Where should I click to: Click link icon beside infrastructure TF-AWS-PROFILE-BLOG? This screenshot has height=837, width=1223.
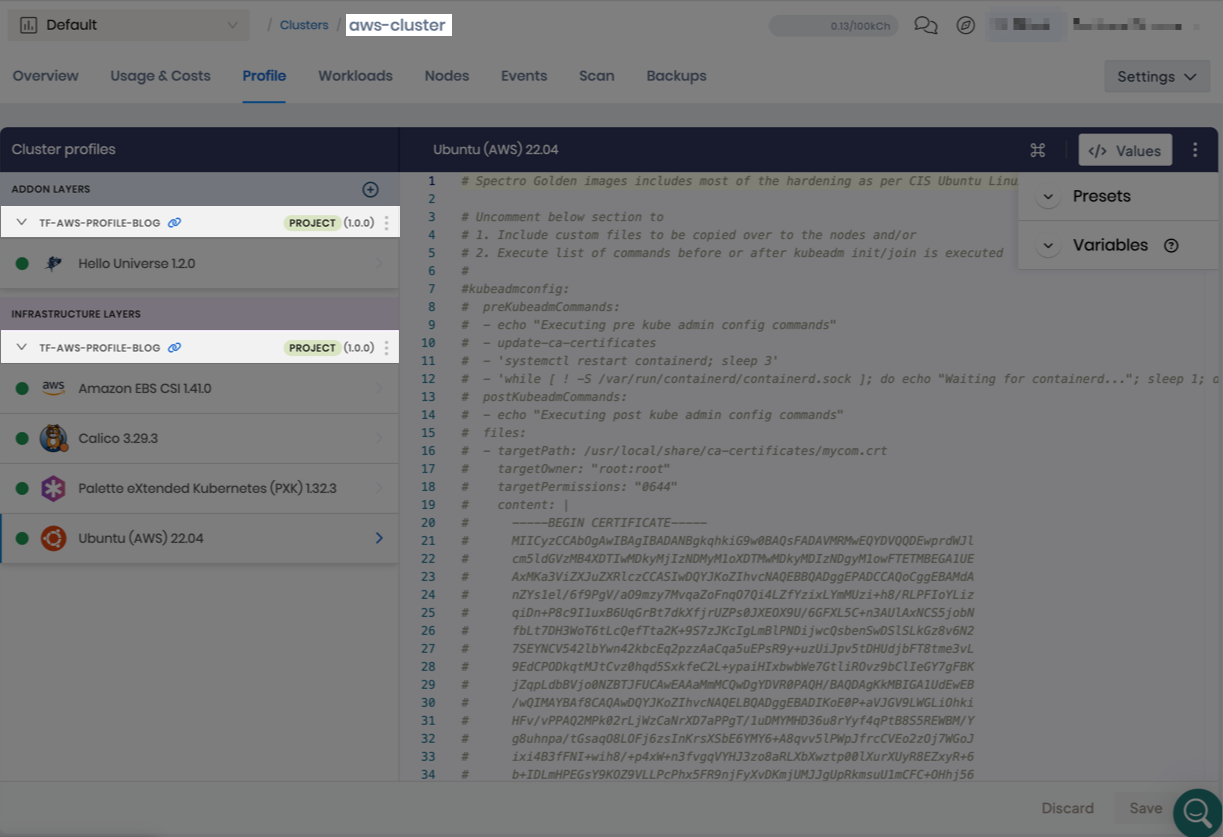click(x=174, y=348)
